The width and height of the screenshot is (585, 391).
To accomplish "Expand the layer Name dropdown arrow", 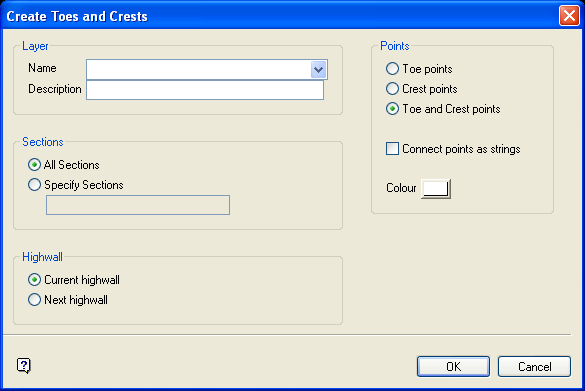I will tap(318, 69).
